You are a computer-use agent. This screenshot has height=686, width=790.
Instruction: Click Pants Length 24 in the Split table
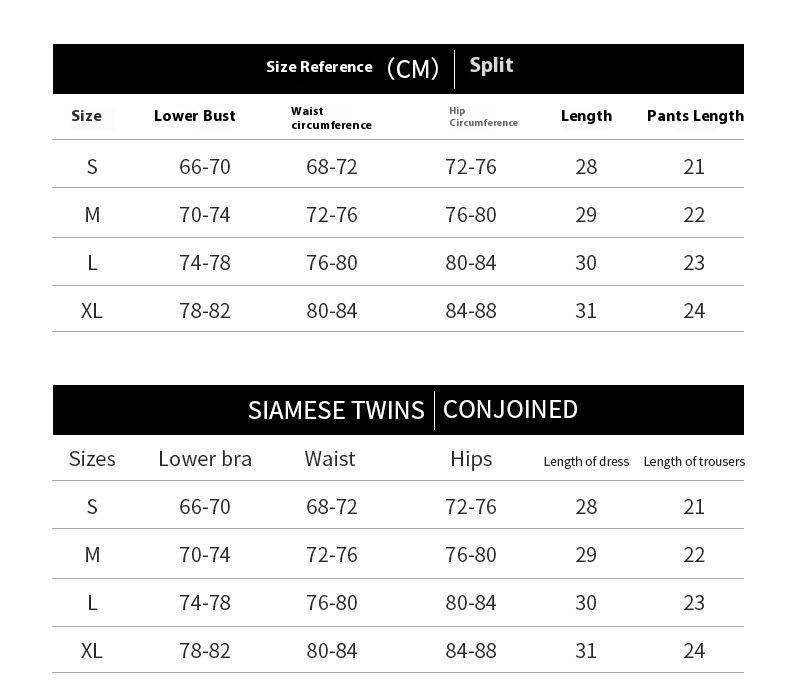tap(694, 311)
